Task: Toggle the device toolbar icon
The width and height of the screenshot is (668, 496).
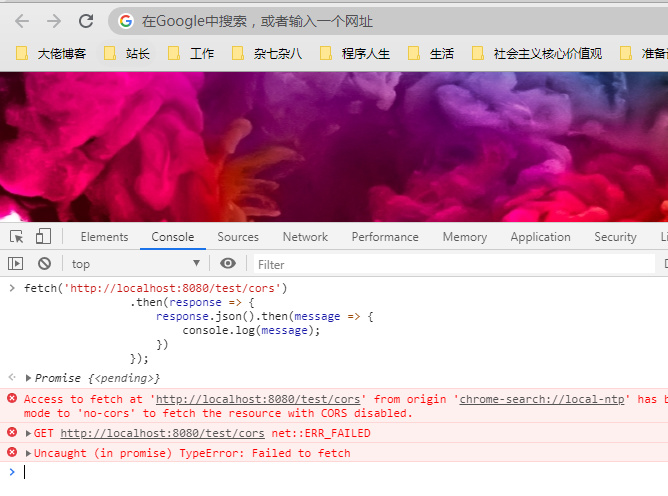Action: click(x=43, y=236)
